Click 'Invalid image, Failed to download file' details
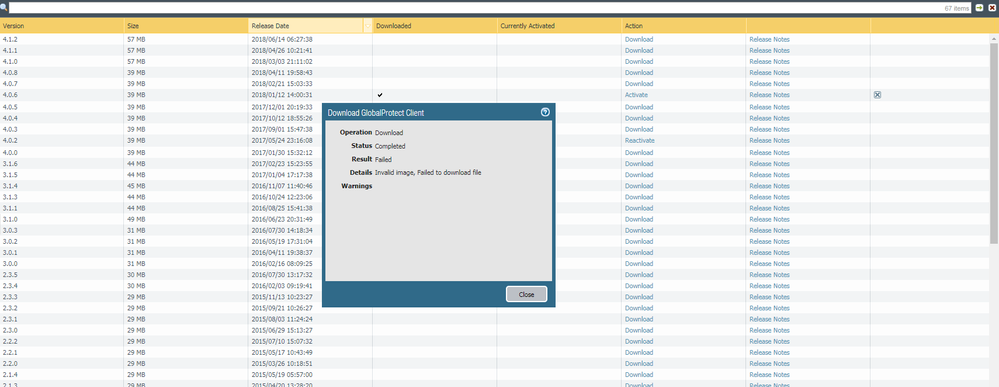The width and height of the screenshot is (999, 387). tap(428, 173)
